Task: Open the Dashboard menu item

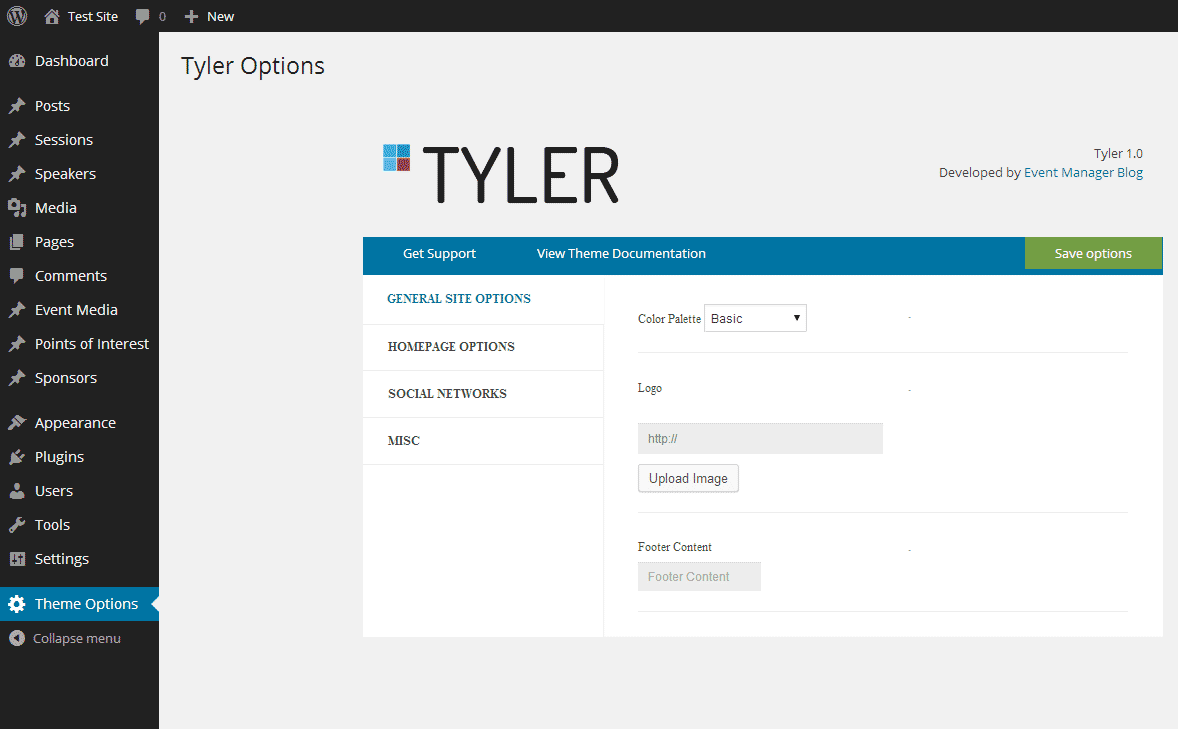Action: click(x=71, y=61)
